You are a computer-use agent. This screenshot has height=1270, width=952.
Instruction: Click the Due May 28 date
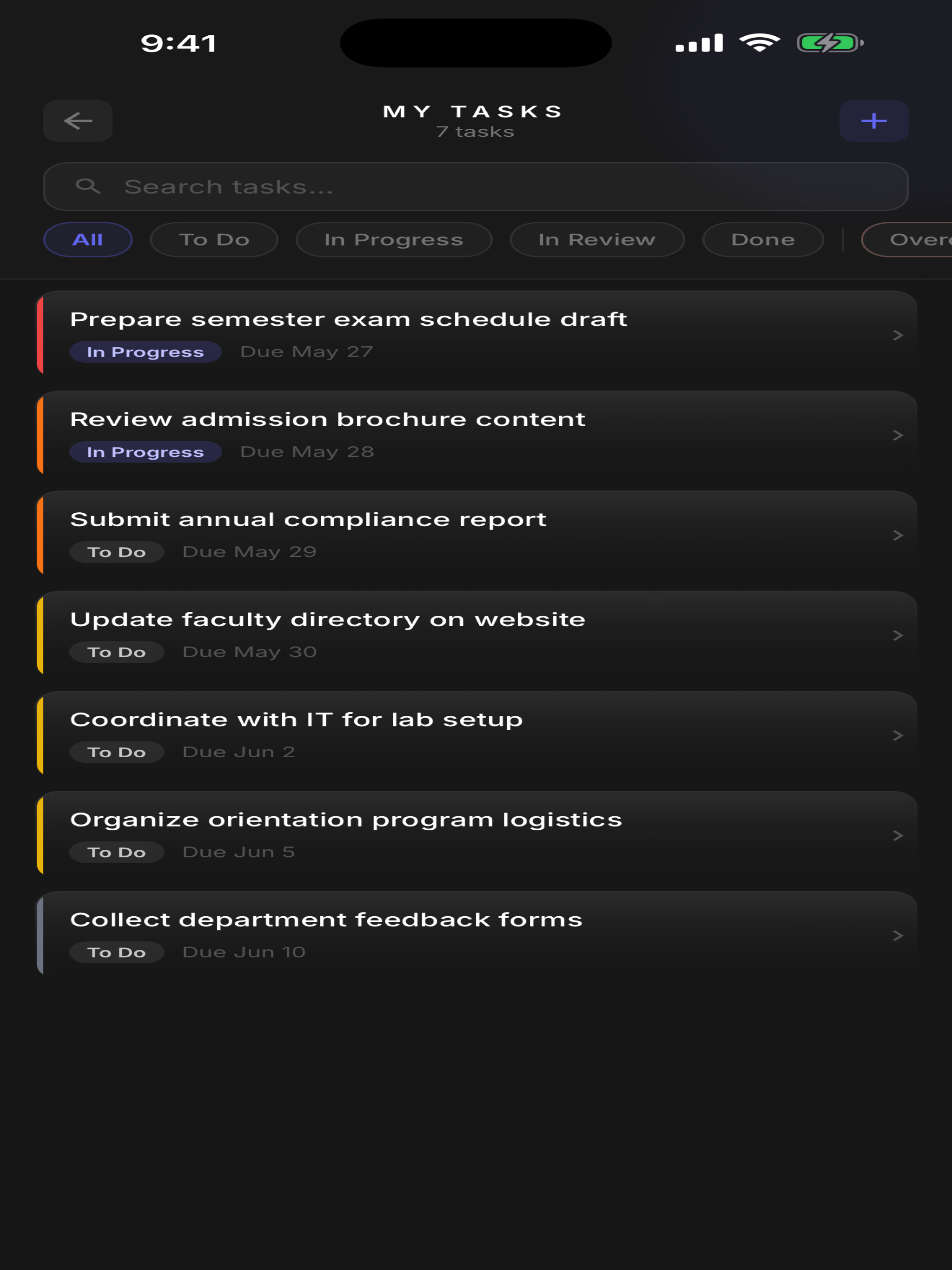pos(307,452)
